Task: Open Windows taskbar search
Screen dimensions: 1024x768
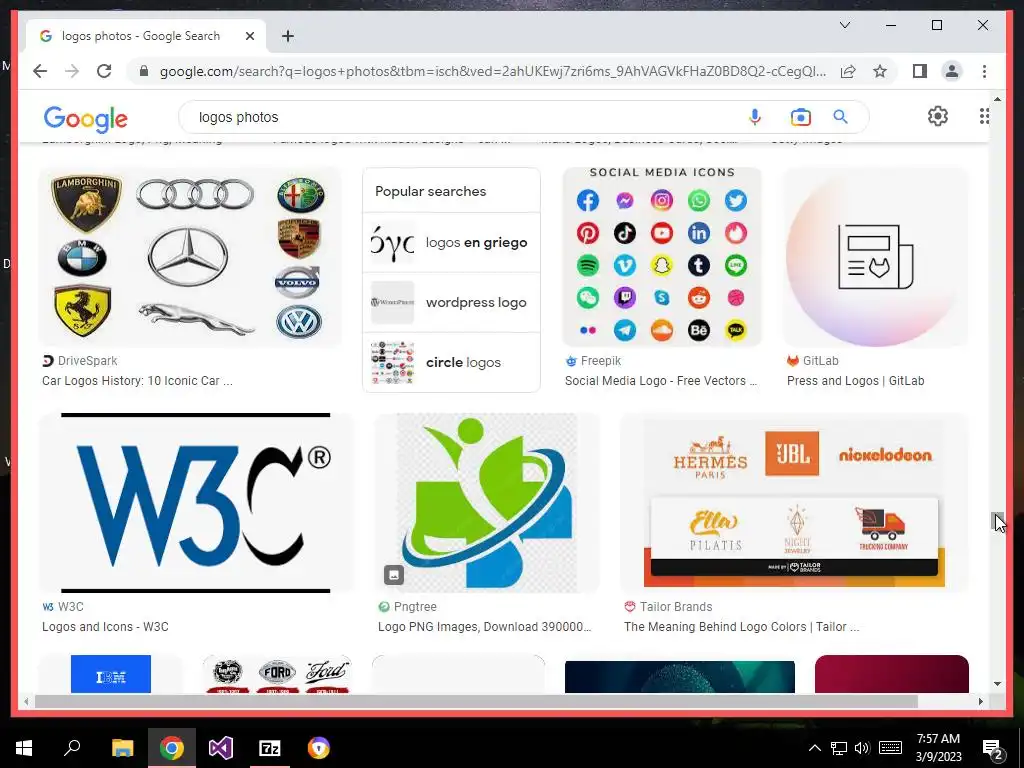Action: 72,748
